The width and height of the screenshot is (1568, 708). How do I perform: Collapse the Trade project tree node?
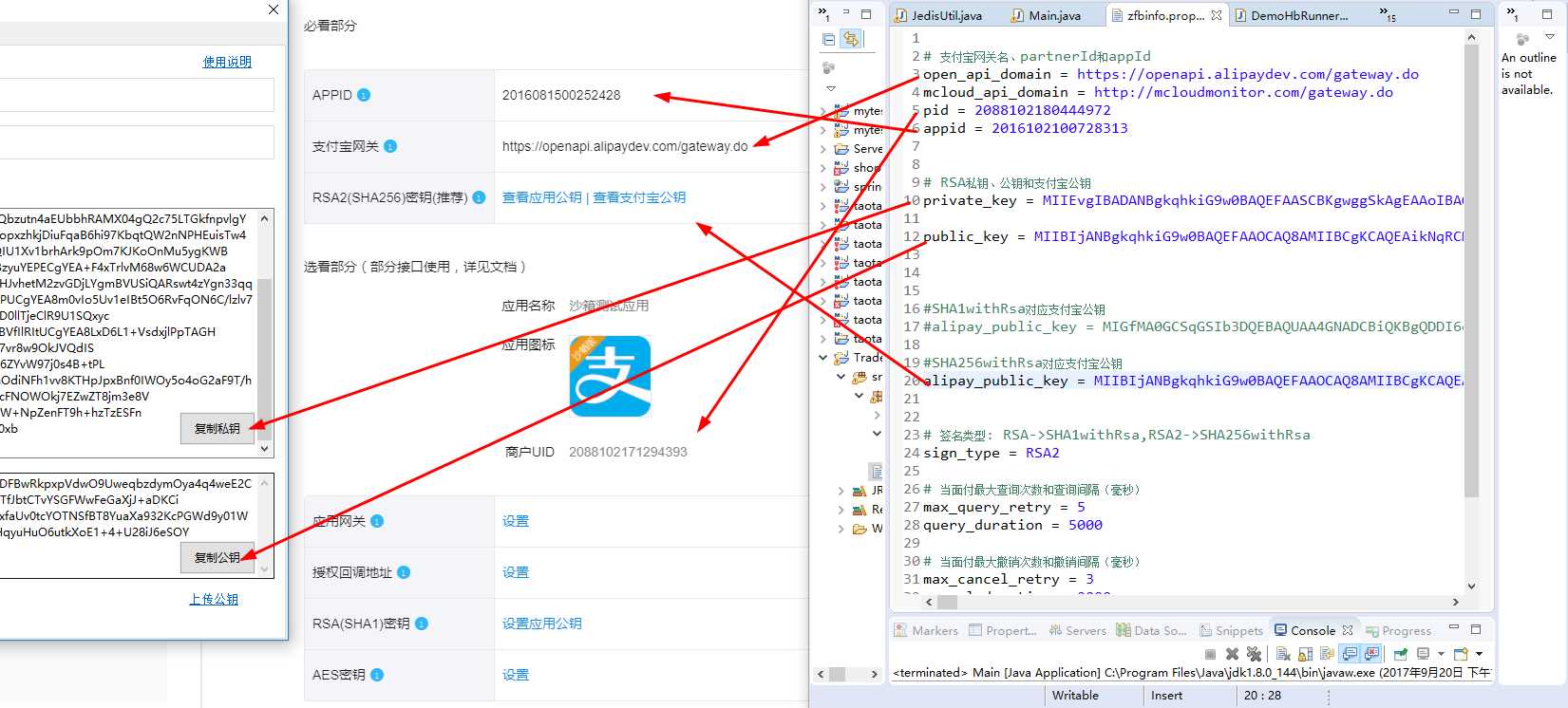822,358
